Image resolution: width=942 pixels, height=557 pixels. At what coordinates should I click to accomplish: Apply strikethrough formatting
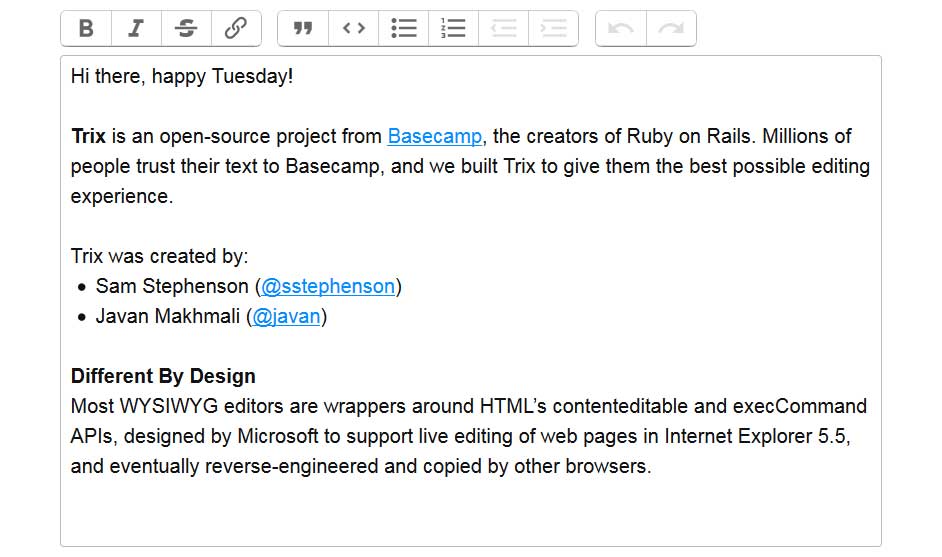tap(186, 28)
